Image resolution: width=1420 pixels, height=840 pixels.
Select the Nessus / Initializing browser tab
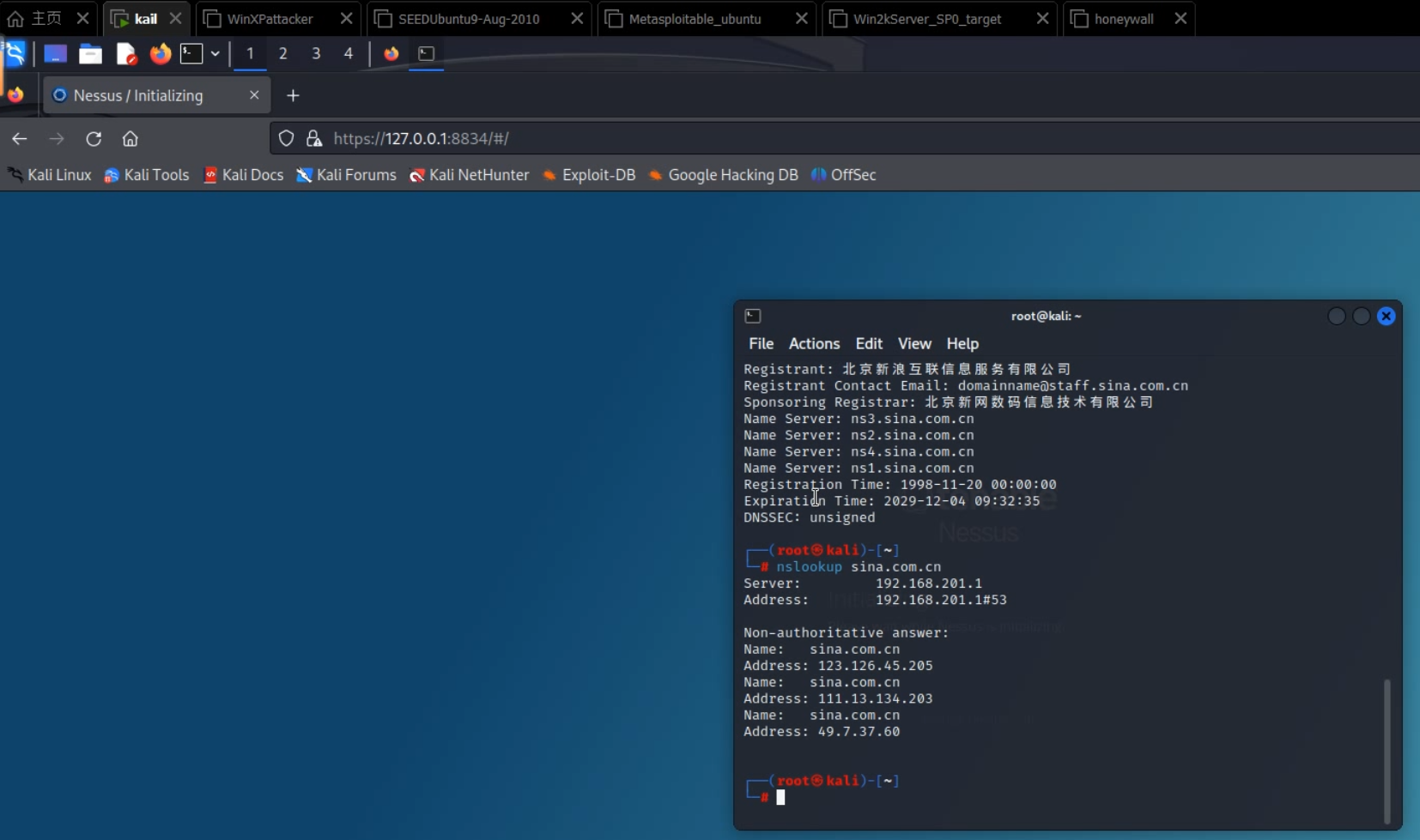click(x=157, y=95)
